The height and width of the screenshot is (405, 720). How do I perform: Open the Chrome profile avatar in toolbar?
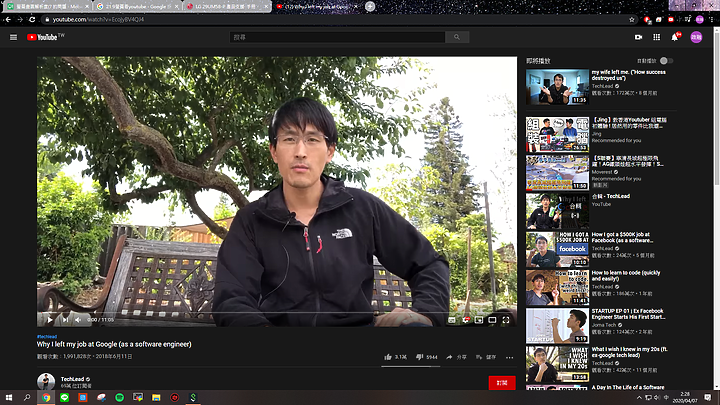tap(699, 19)
